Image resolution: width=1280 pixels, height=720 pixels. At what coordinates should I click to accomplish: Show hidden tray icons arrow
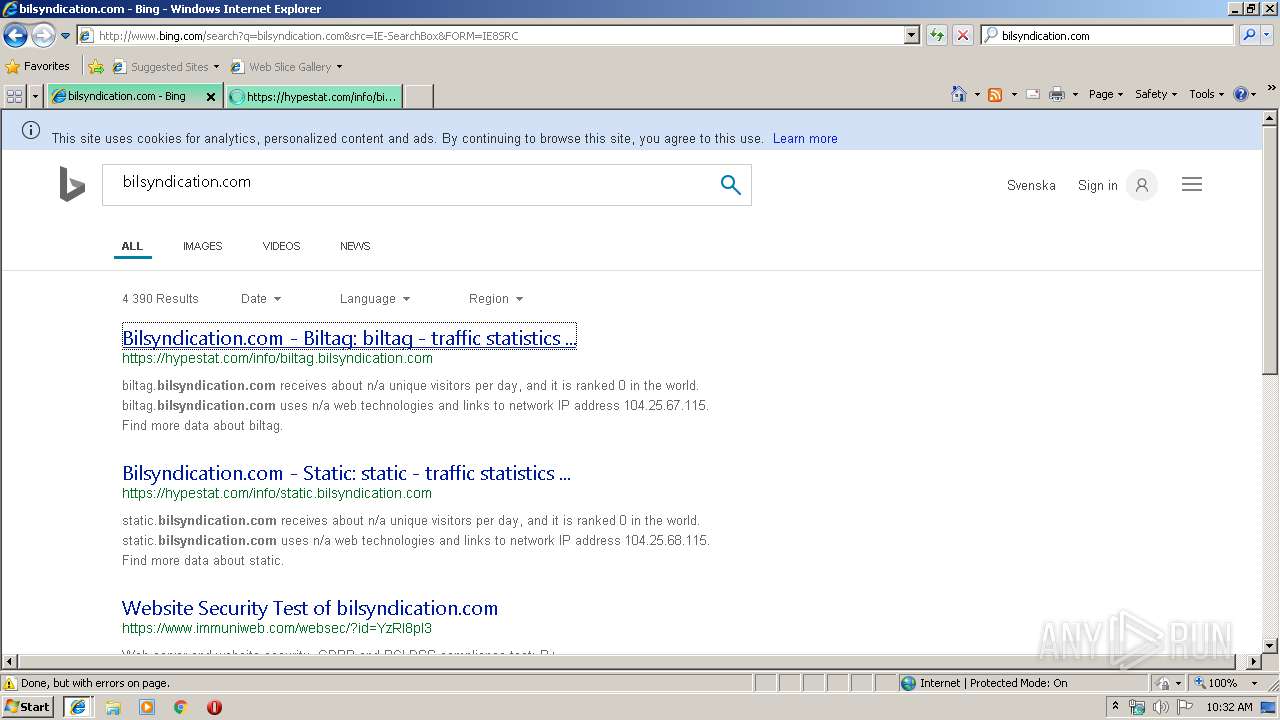pos(1116,707)
